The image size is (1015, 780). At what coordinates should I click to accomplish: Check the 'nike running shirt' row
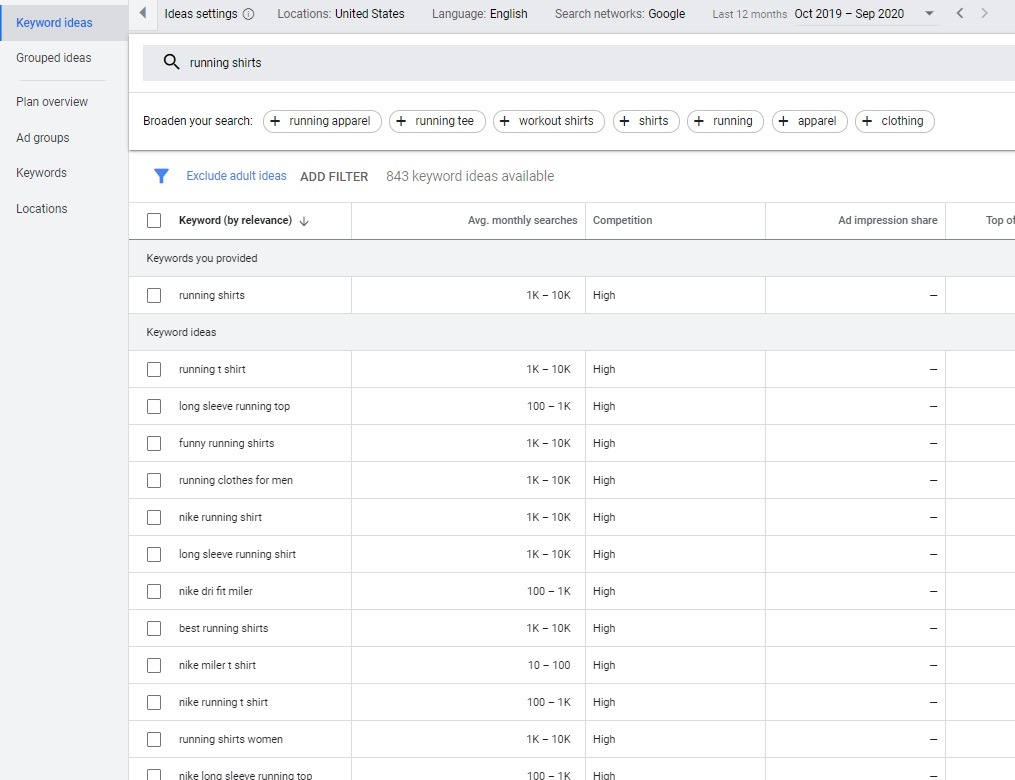[154, 517]
